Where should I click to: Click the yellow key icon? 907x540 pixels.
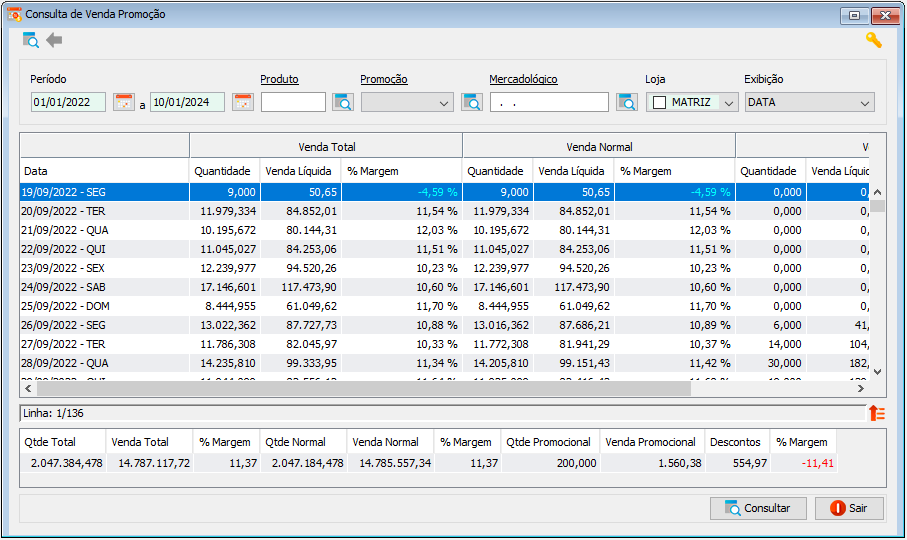(873, 40)
